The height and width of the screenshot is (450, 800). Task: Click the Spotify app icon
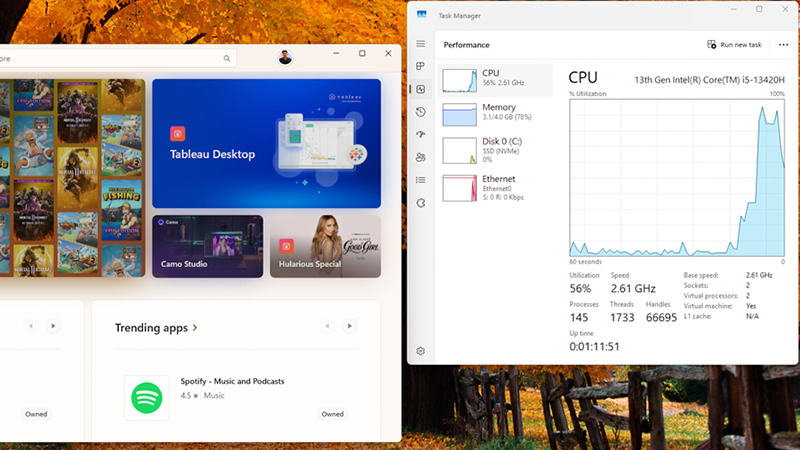tap(147, 398)
